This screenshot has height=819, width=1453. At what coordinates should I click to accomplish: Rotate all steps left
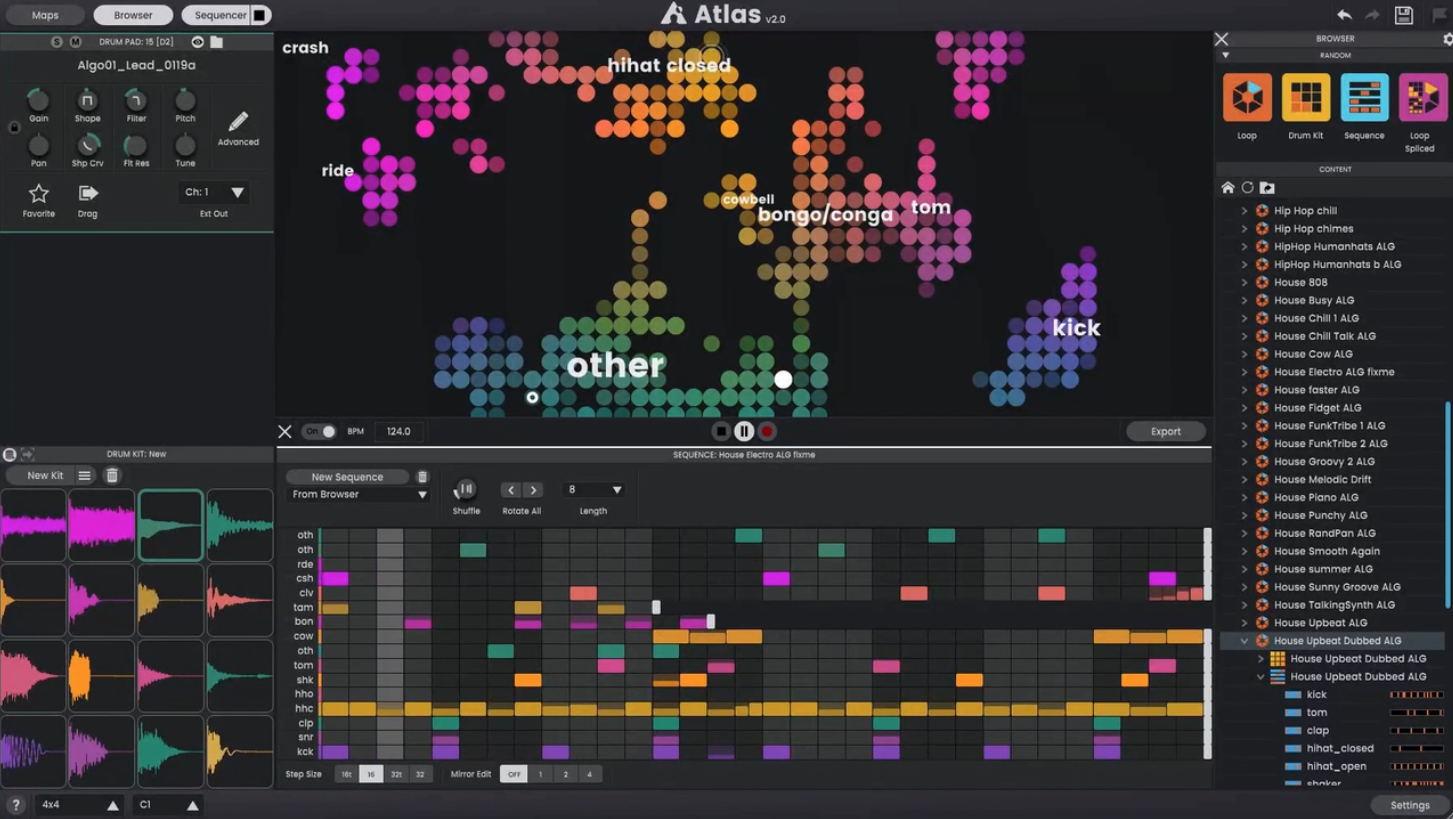[x=511, y=490]
